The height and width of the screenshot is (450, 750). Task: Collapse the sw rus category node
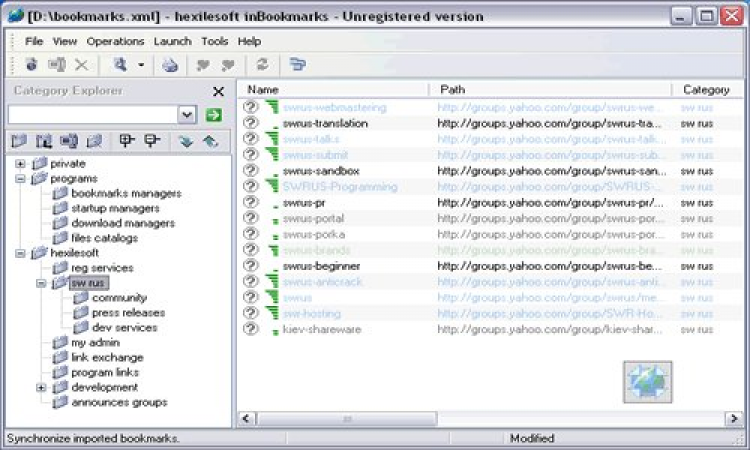tap(41, 284)
